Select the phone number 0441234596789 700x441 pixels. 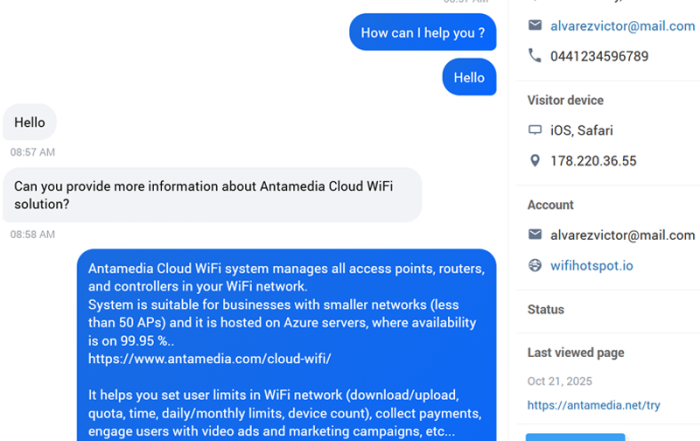pyautogui.click(x=599, y=56)
